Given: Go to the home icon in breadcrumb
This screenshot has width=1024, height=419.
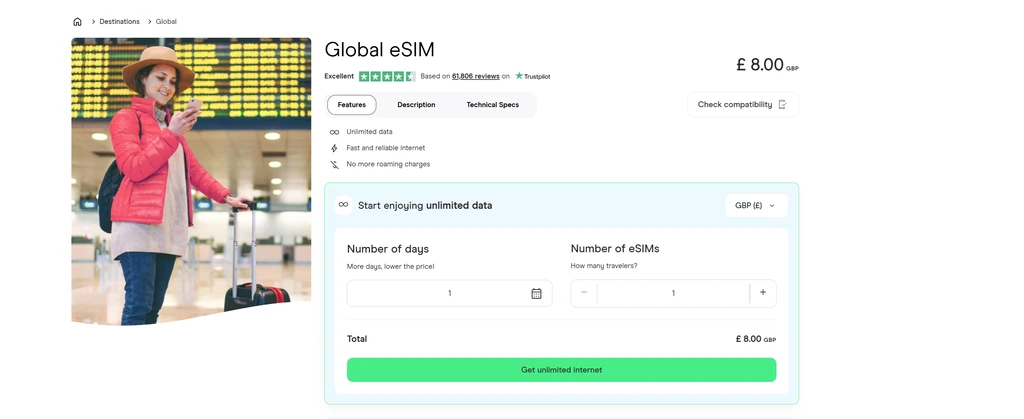Looking at the screenshot, I should [x=77, y=22].
